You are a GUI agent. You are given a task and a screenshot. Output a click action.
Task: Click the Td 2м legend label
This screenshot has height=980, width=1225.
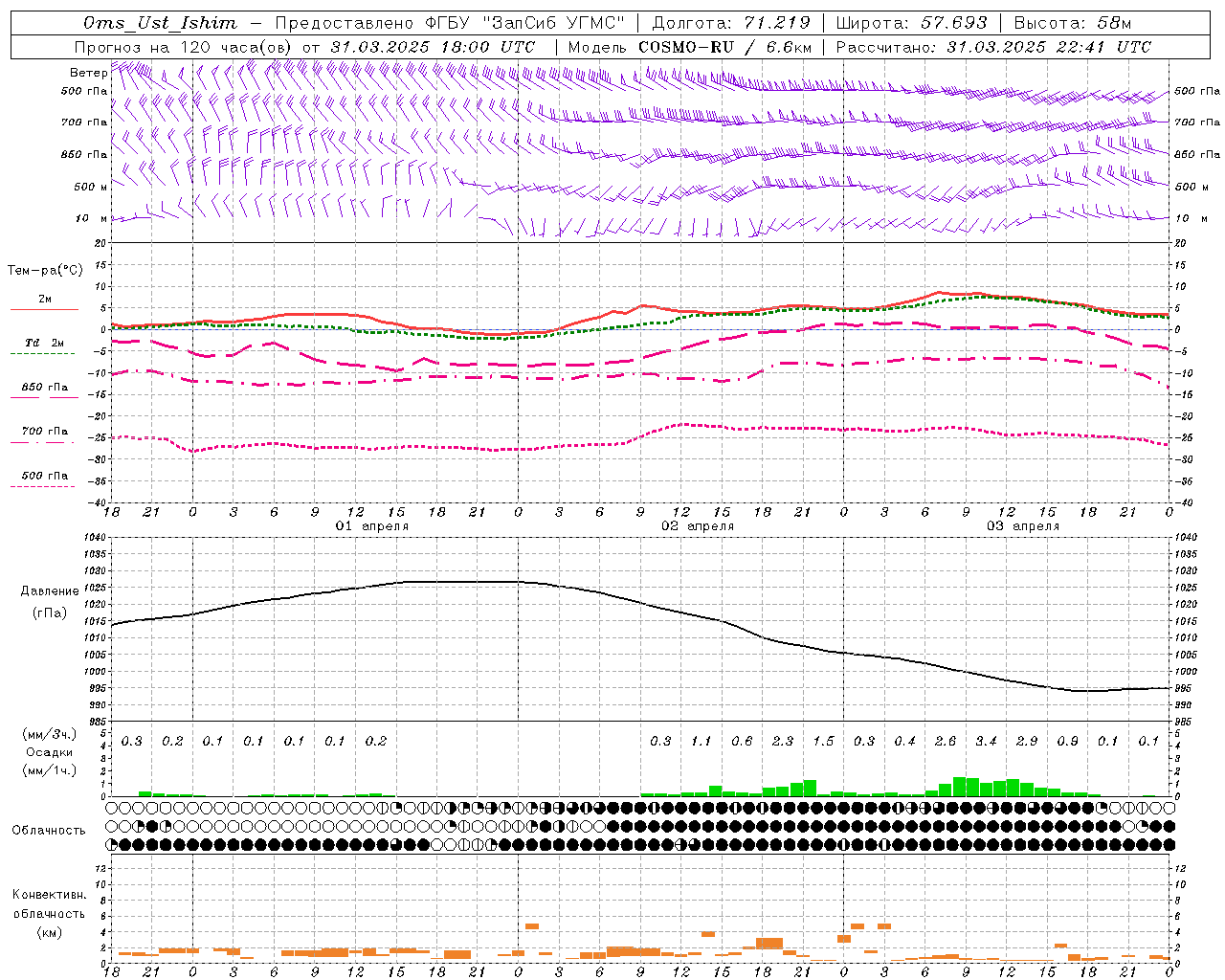[x=44, y=343]
